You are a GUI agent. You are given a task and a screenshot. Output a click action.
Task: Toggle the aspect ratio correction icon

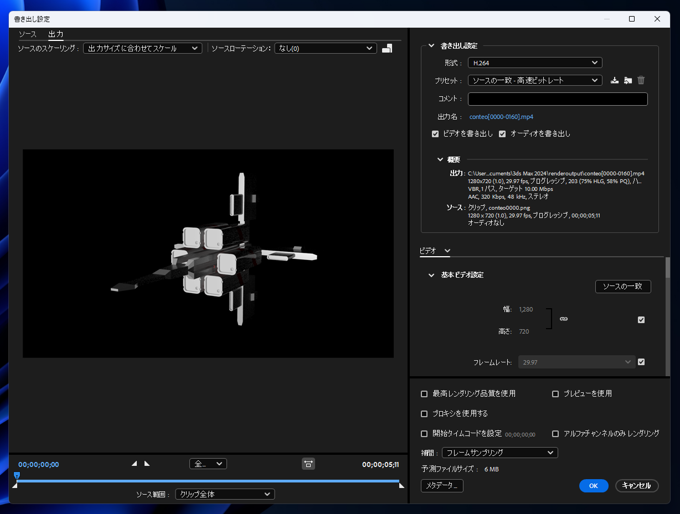[308, 464]
